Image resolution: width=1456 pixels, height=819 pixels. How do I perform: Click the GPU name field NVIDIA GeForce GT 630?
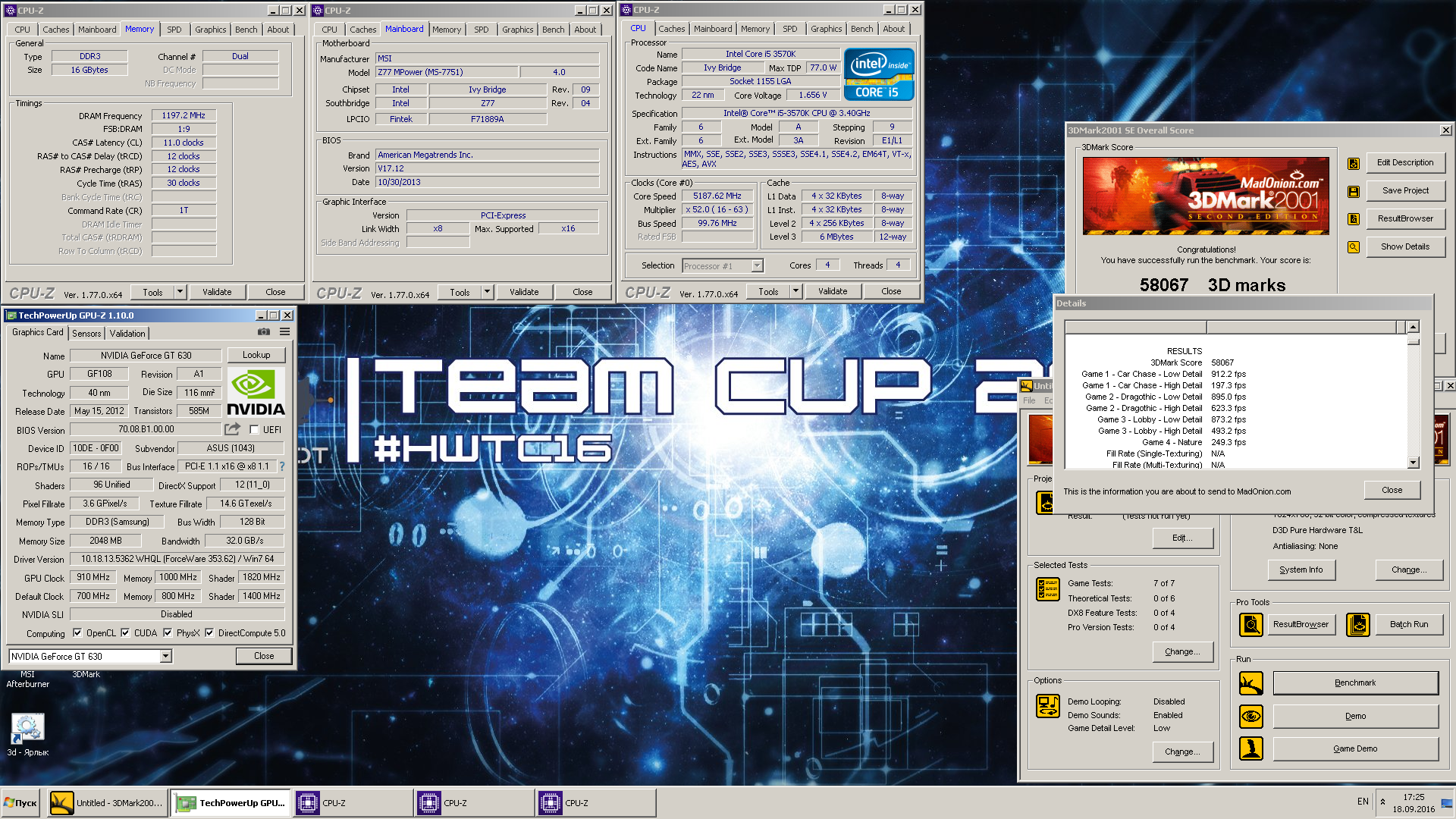(x=146, y=356)
